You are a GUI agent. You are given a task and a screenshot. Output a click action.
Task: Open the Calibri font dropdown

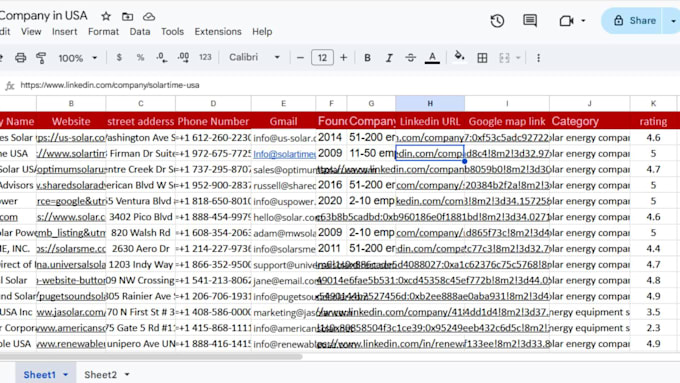pos(254,57)
